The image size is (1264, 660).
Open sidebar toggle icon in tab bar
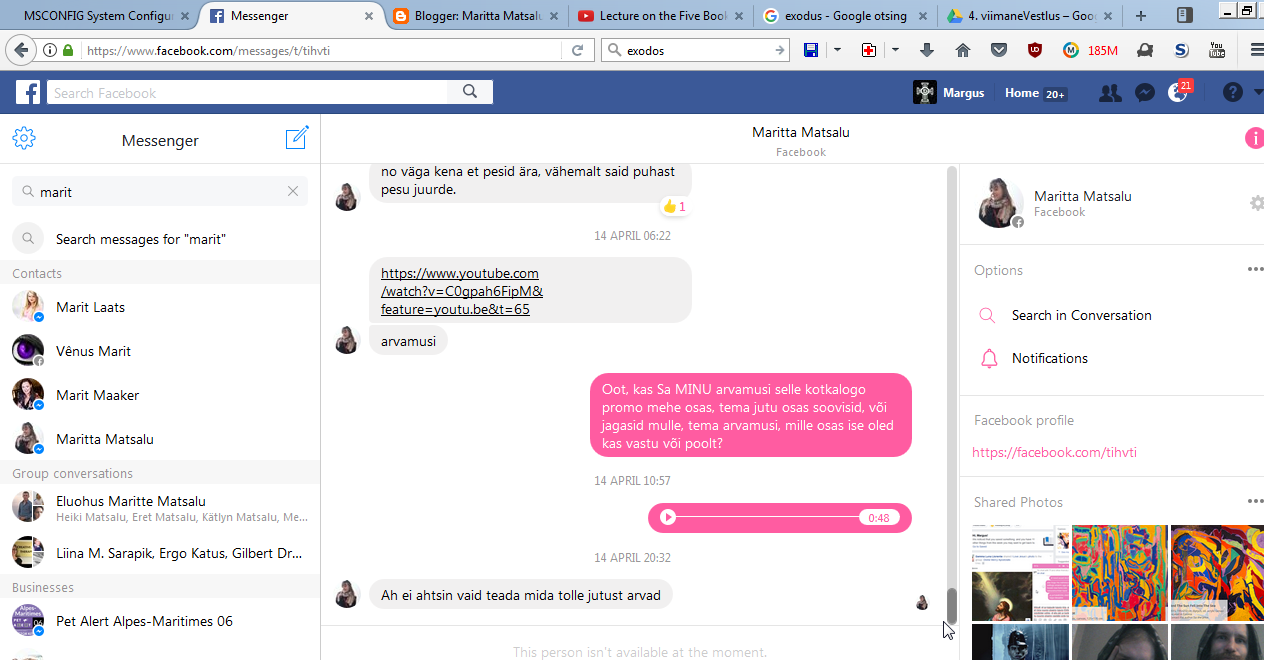pyautogui.click(x=1184, y=15)
